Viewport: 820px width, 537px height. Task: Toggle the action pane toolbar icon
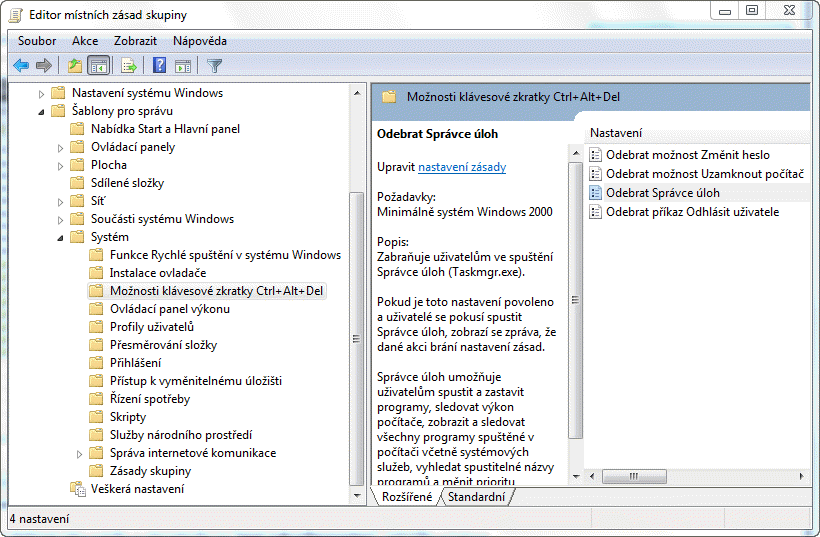[183, 66]
